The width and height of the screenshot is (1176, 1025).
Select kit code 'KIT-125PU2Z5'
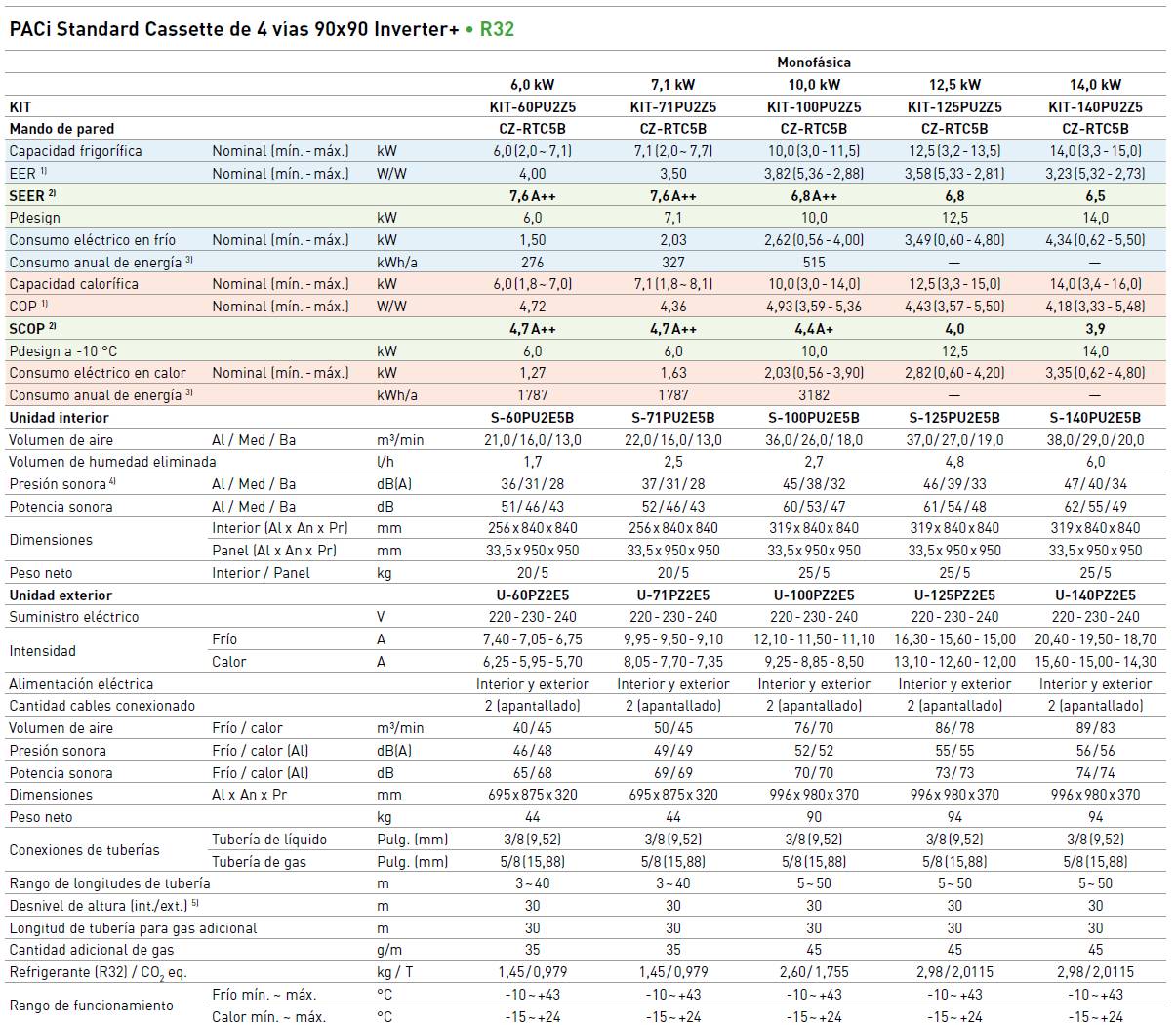[954, 107]
